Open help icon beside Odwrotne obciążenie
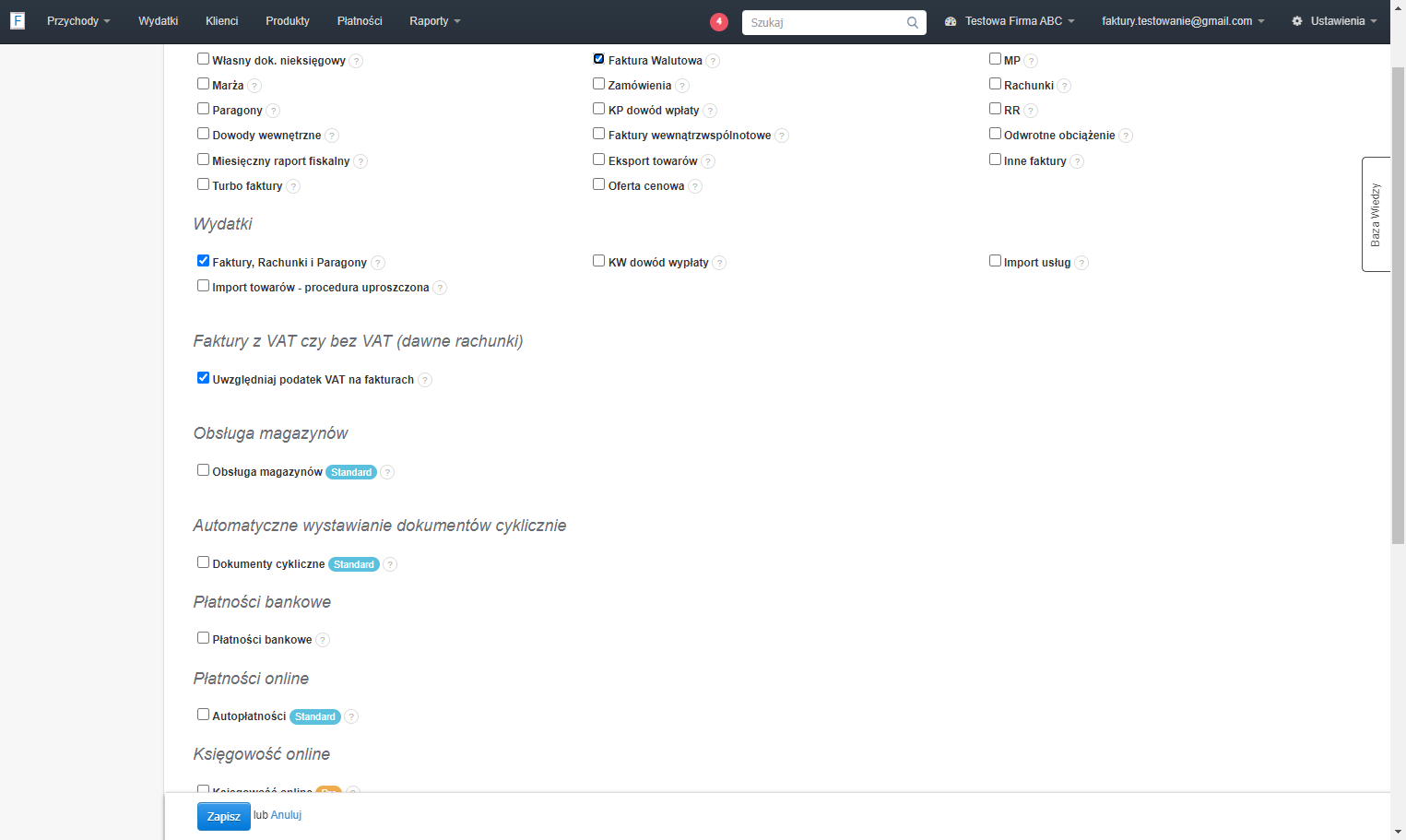Screen dimensions: 1406x840 point(1126,136)
